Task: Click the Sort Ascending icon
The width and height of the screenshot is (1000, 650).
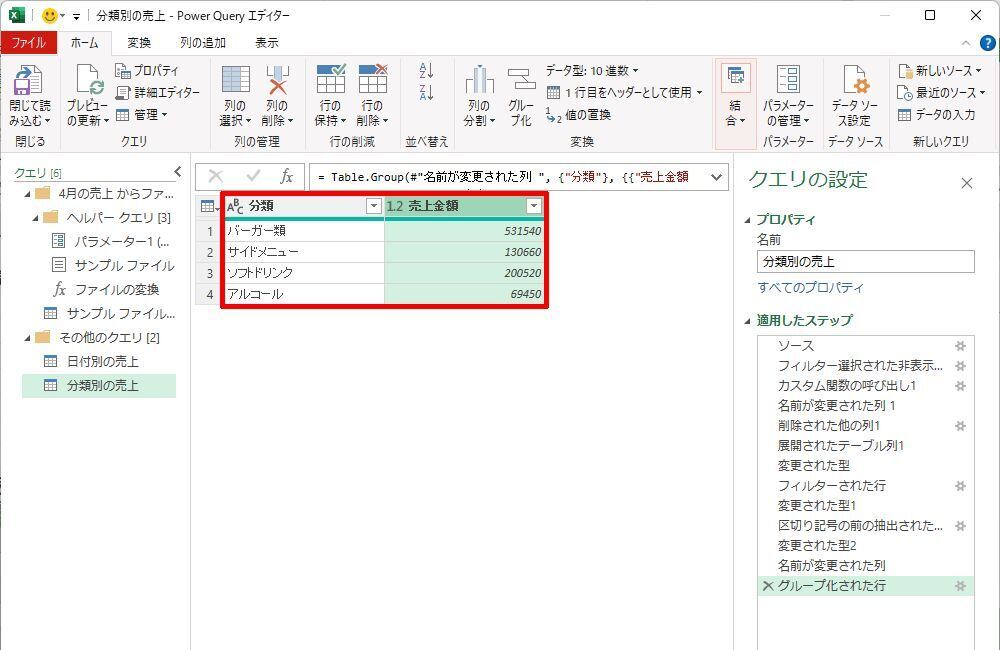Action: [x=427, y=71]
